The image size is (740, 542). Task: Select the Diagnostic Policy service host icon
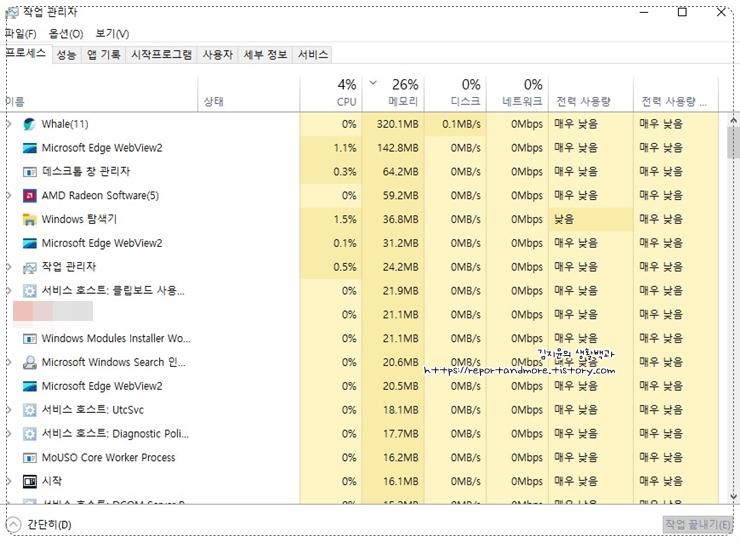coord(29,434)
